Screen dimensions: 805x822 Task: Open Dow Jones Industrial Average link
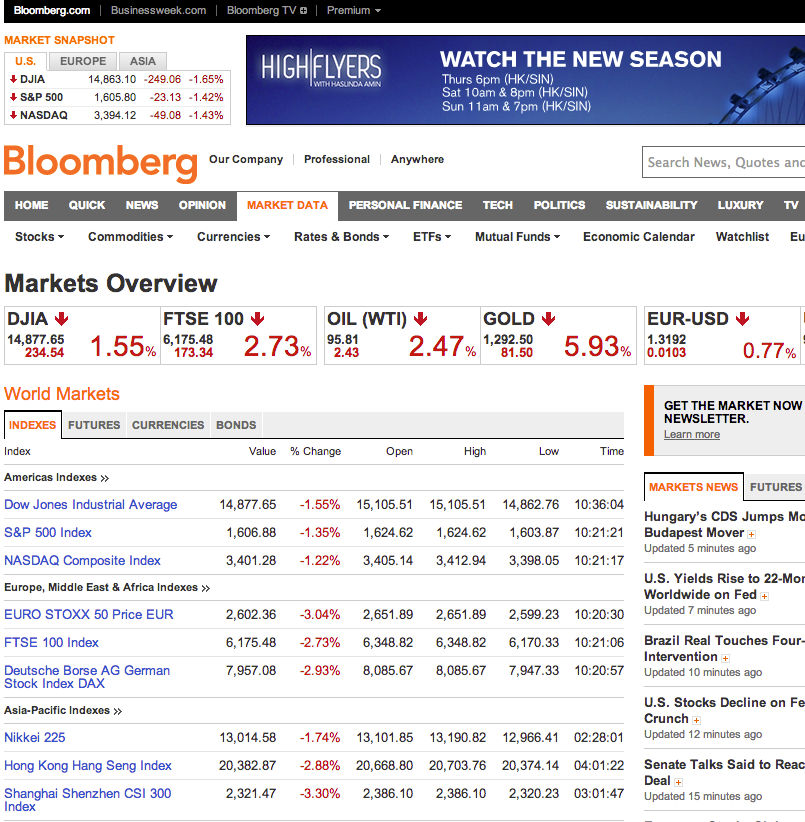[x=91, y=504]
